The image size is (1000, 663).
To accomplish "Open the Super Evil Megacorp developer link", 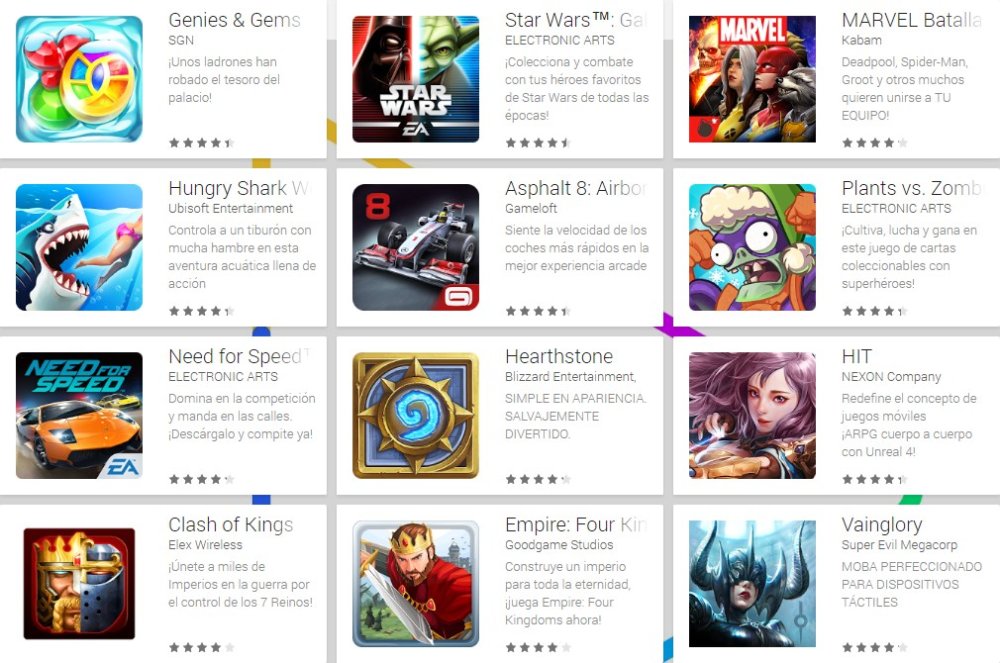I will [x=899, y=545].
